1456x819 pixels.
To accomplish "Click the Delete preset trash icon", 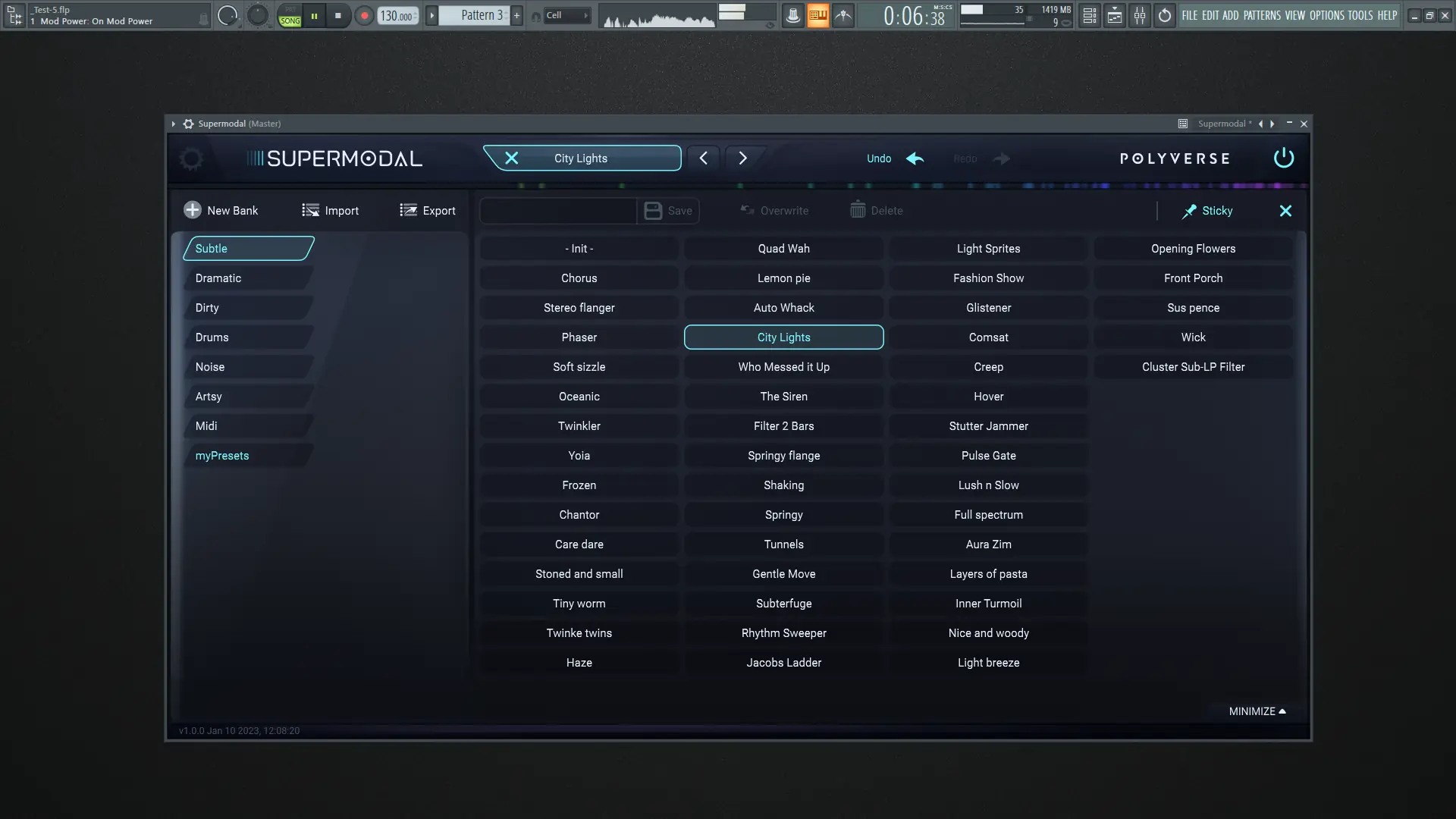I will click(858, 210).
